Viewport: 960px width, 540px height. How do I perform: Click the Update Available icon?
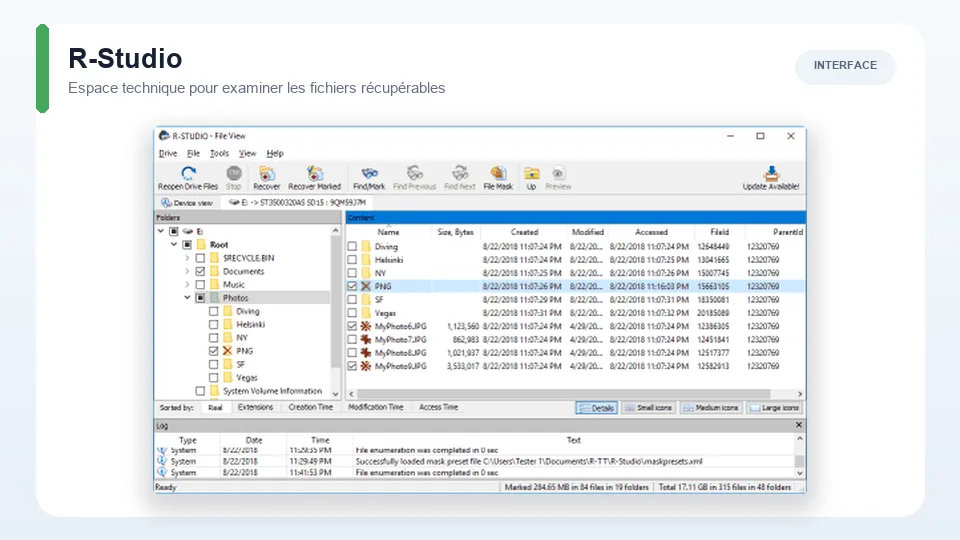click(771, 173)
